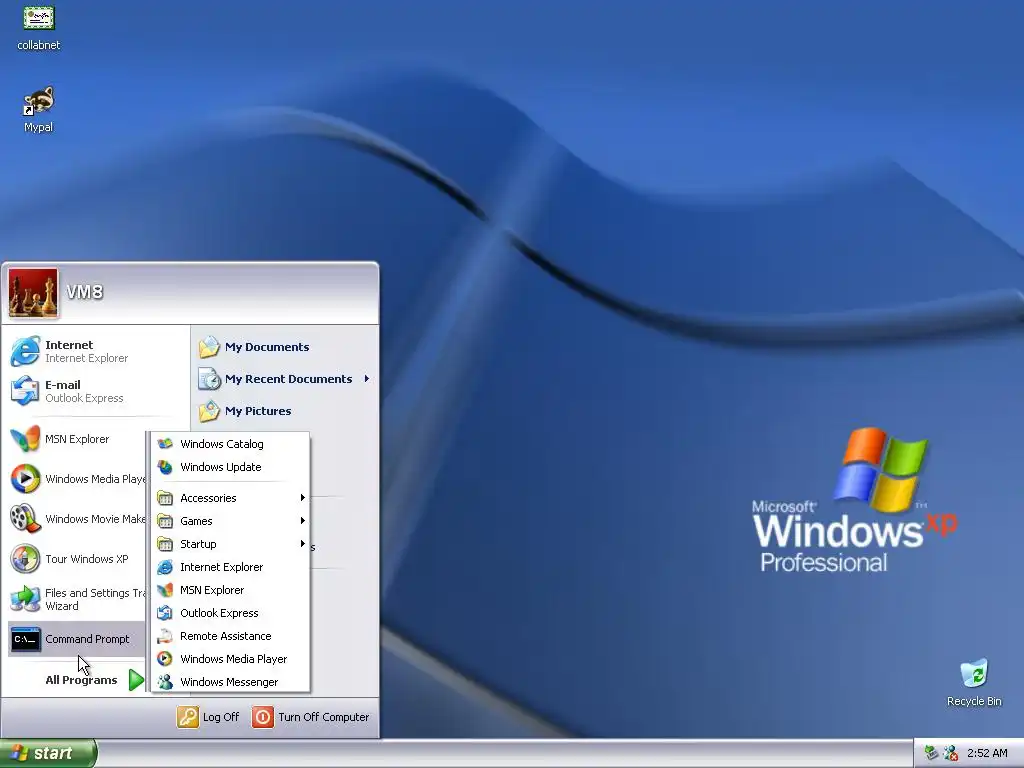Image resolution: width=1024 pixels, height=768 pixels.
Task: Open the collabnet desktop icon
Action: click(x=39, y=27)
